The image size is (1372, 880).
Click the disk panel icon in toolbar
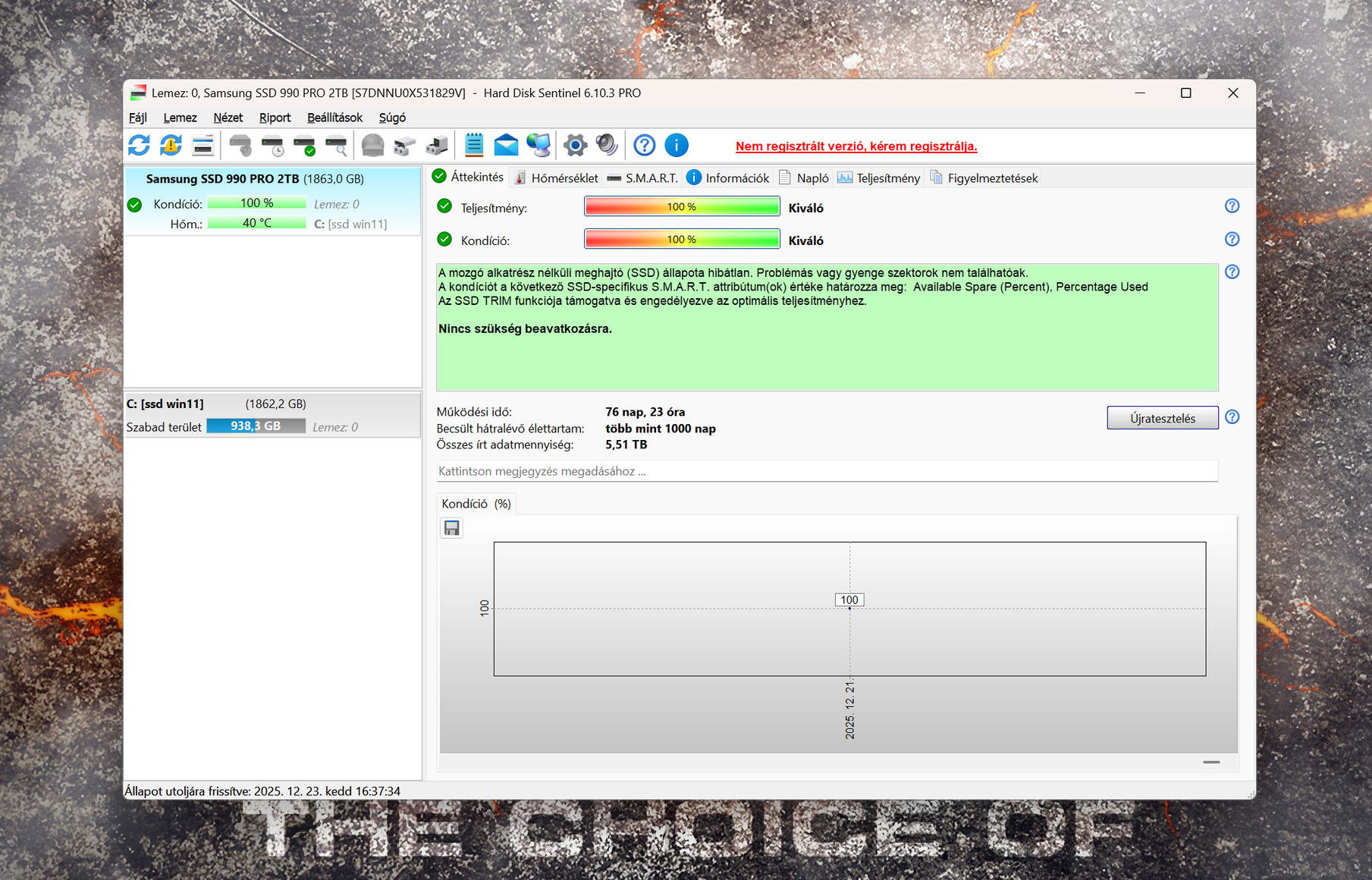pos(203,145)
